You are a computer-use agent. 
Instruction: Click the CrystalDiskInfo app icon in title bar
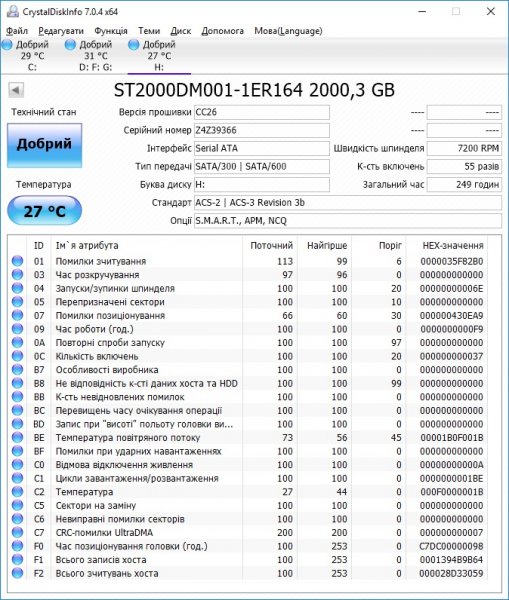click(x=12, y=12)
